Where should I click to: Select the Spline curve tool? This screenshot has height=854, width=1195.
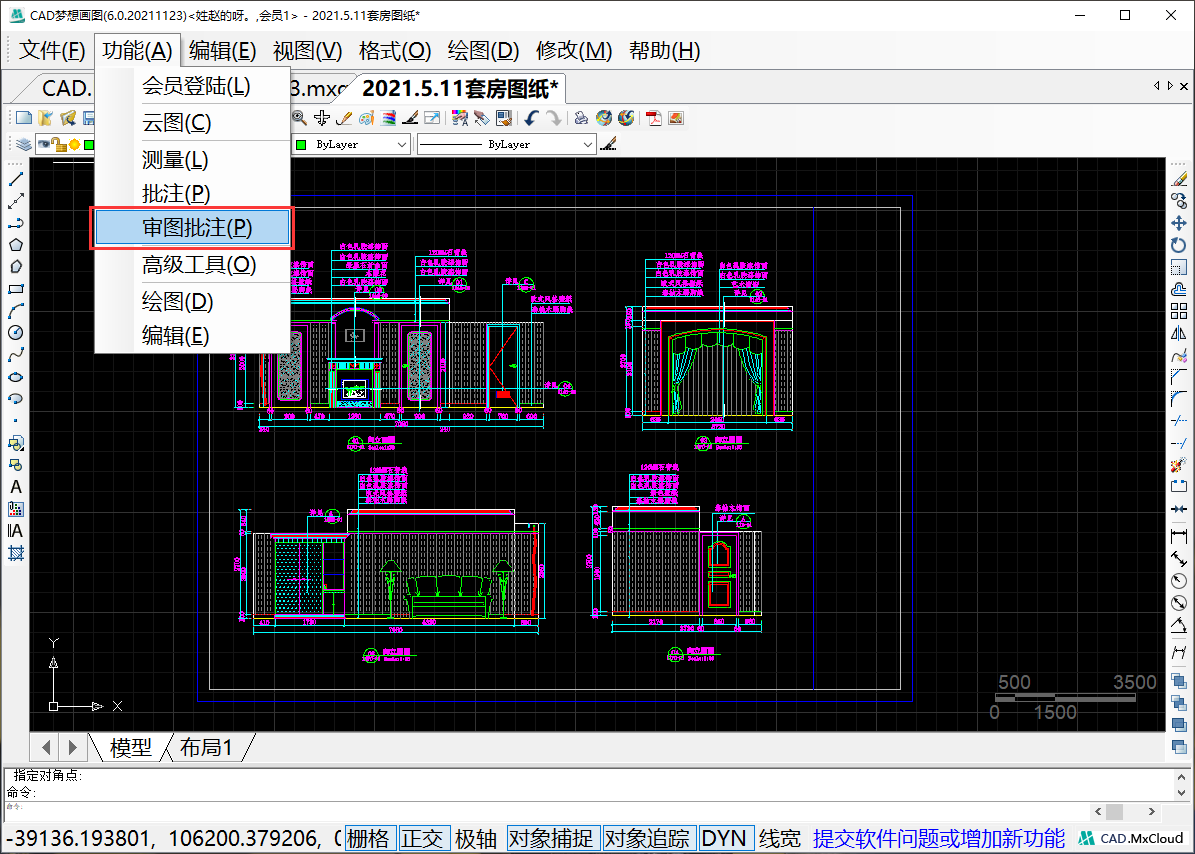(x=15, y=355)
